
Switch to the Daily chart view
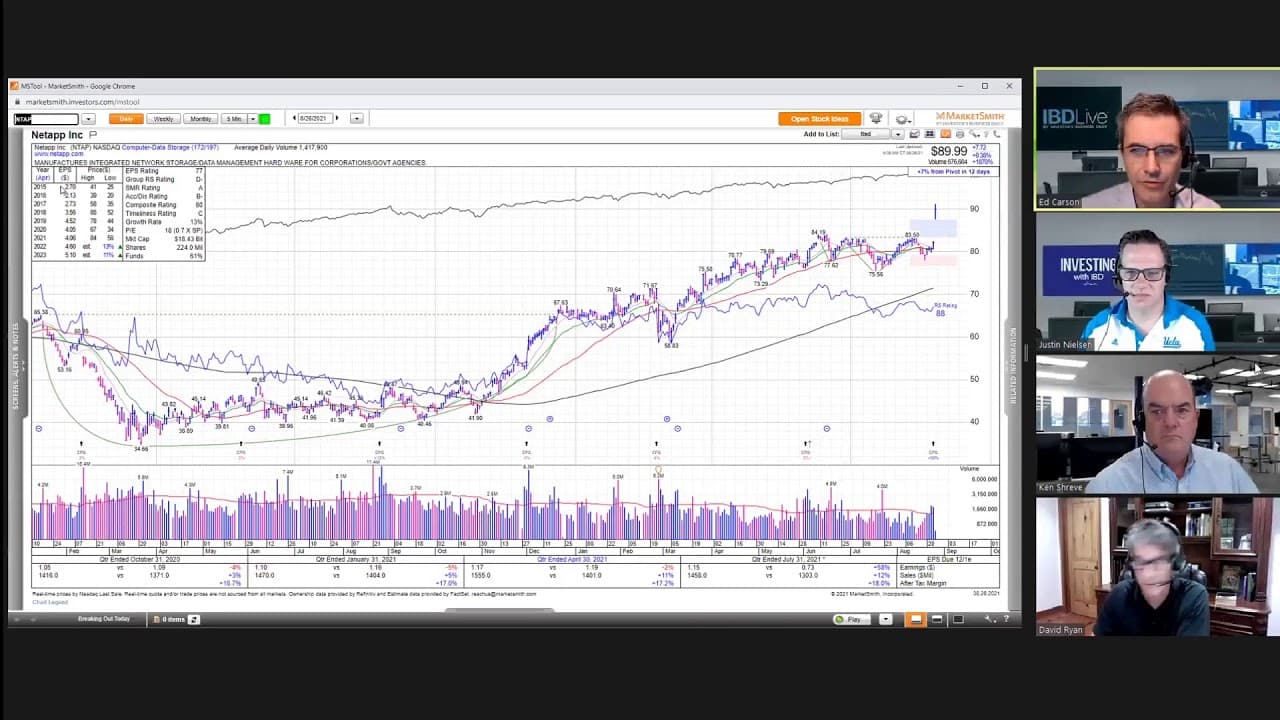126,119
